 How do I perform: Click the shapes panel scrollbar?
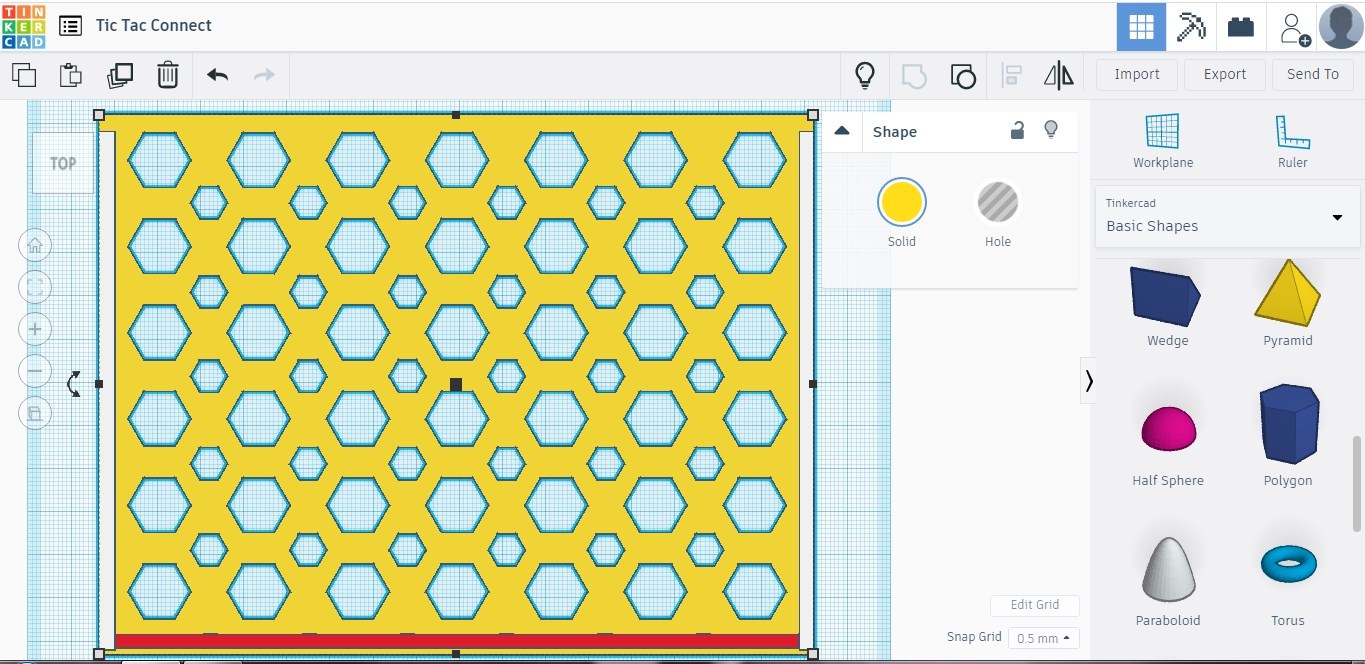1357,482
